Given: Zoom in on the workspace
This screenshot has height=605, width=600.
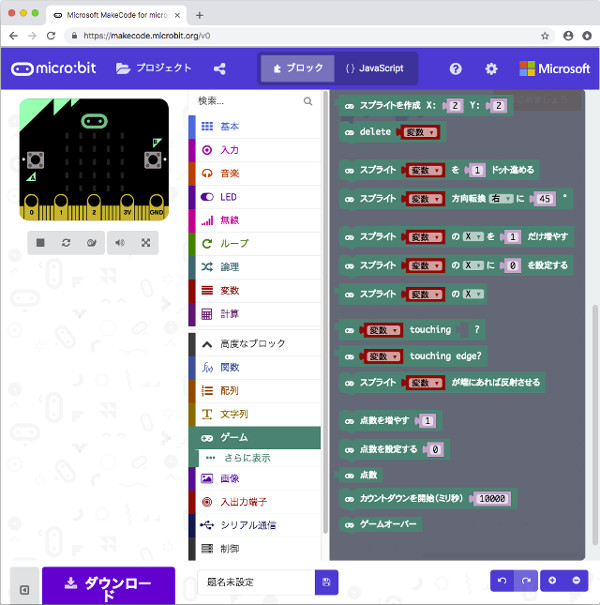Looking at the screenshot, I should 552,580.
